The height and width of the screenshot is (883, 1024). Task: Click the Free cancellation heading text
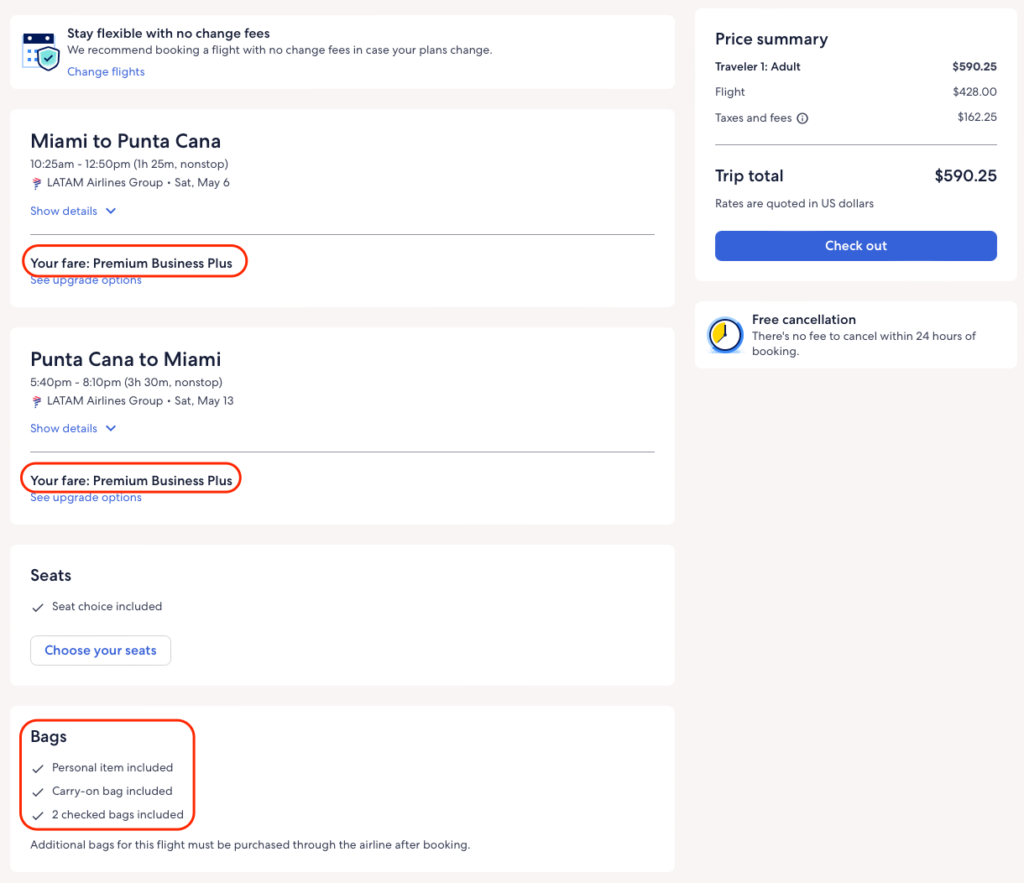803,320
